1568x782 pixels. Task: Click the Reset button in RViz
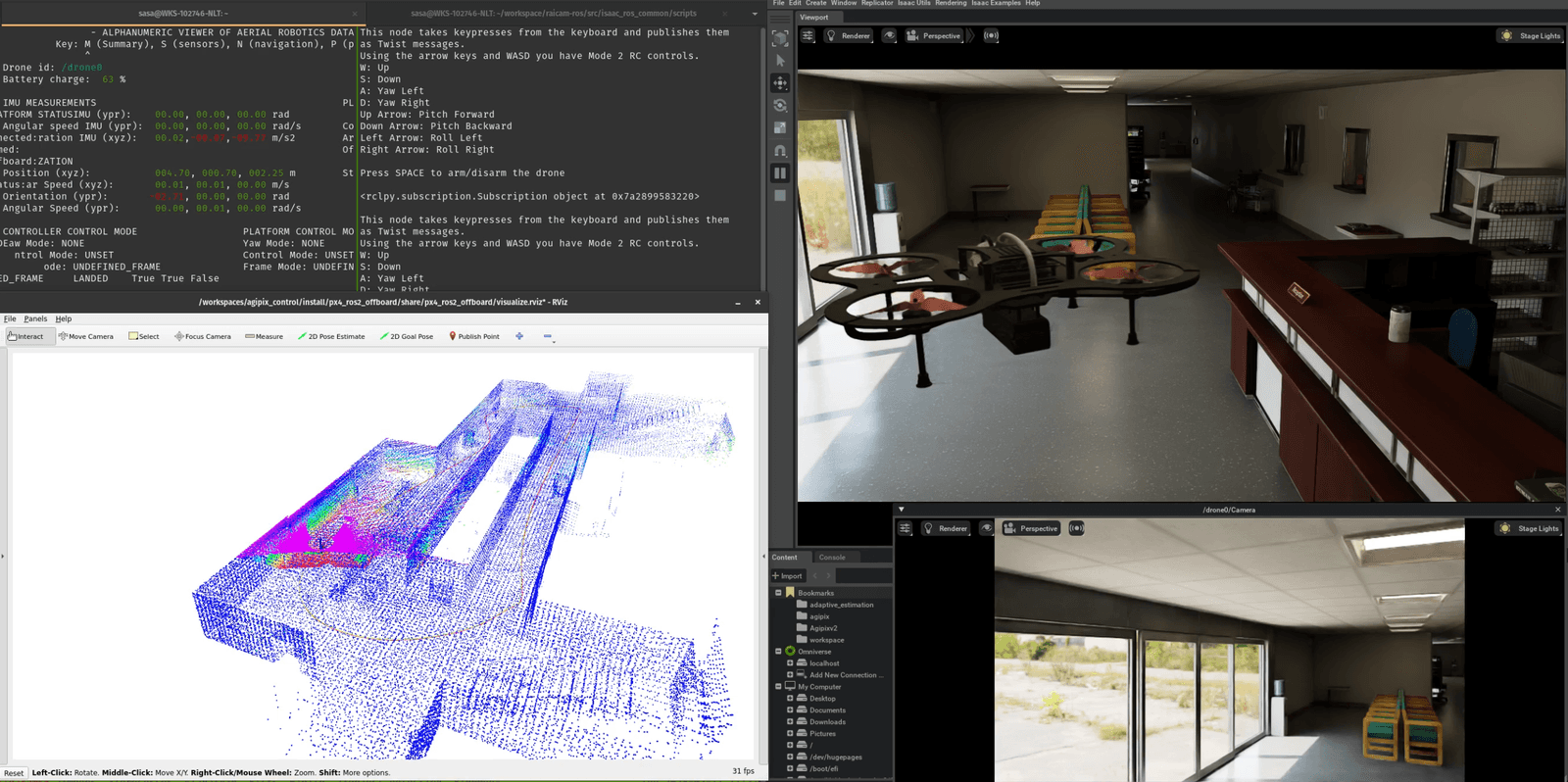point(14,772)
